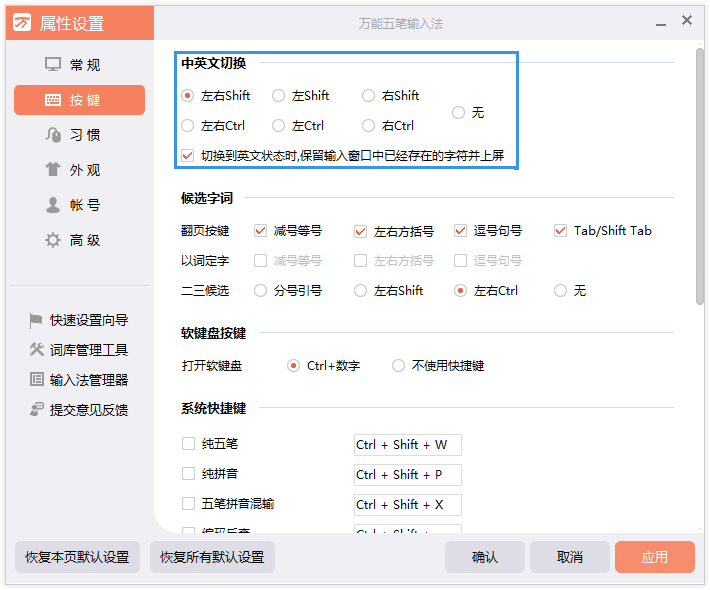The width and height of the screenshot is (710, 590).
Task: Click the dropdown arrow in title bar
Action: click(659, 22)
